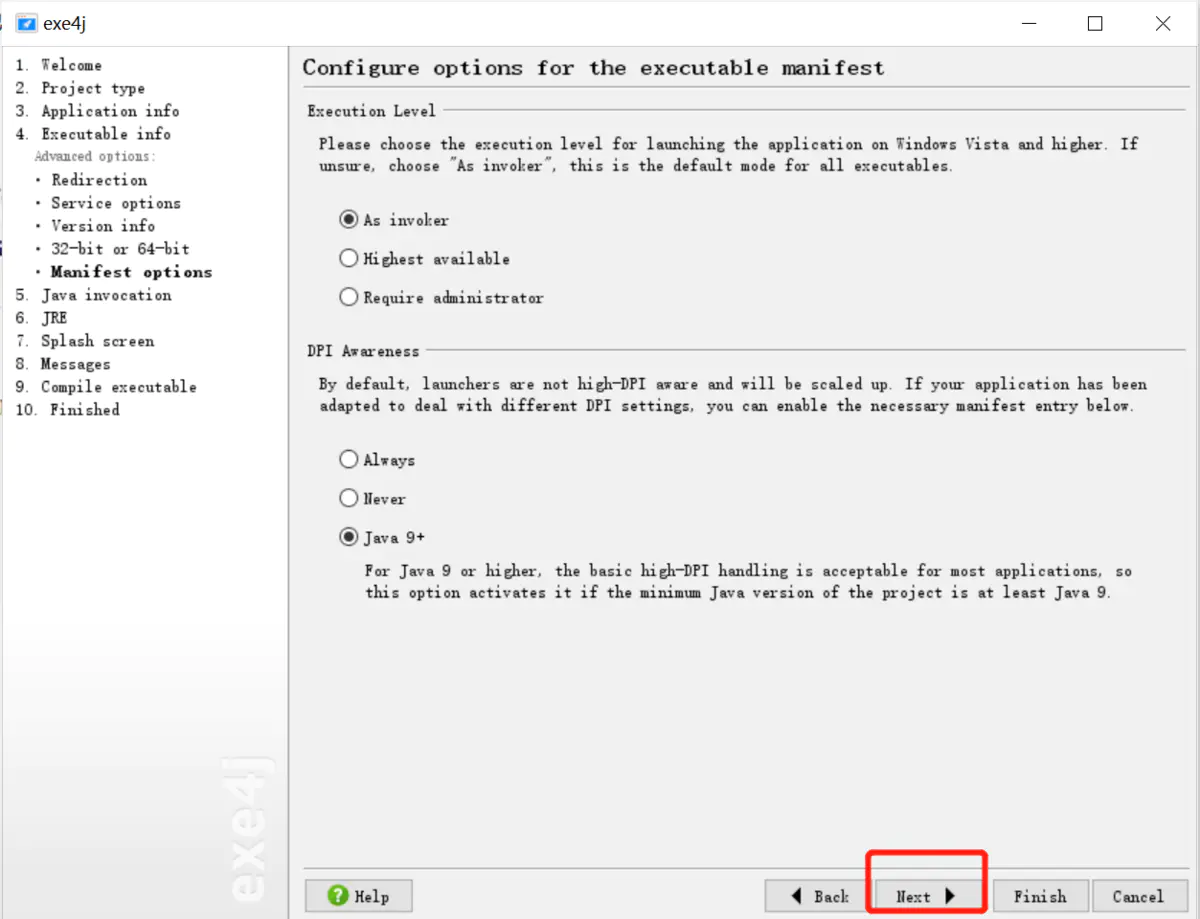
Task: Click the Cancel button
Action: [1138, 896]
